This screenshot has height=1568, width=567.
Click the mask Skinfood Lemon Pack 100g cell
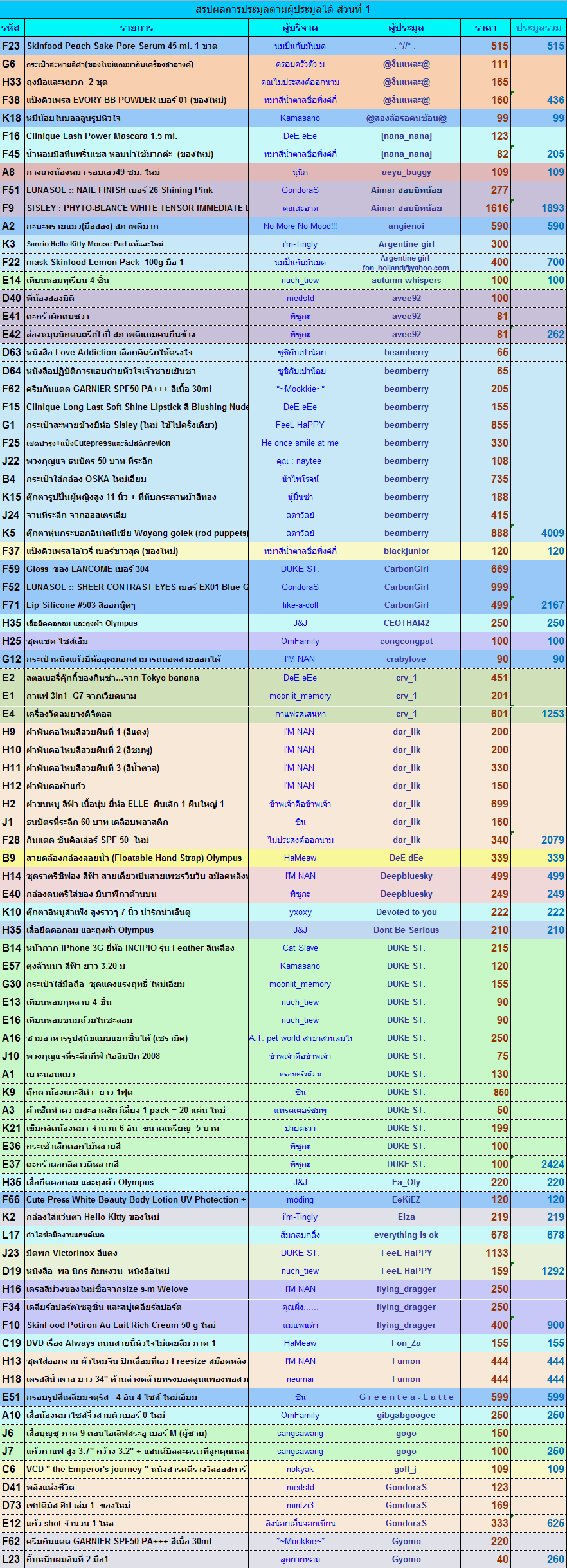tap(136, 262)
